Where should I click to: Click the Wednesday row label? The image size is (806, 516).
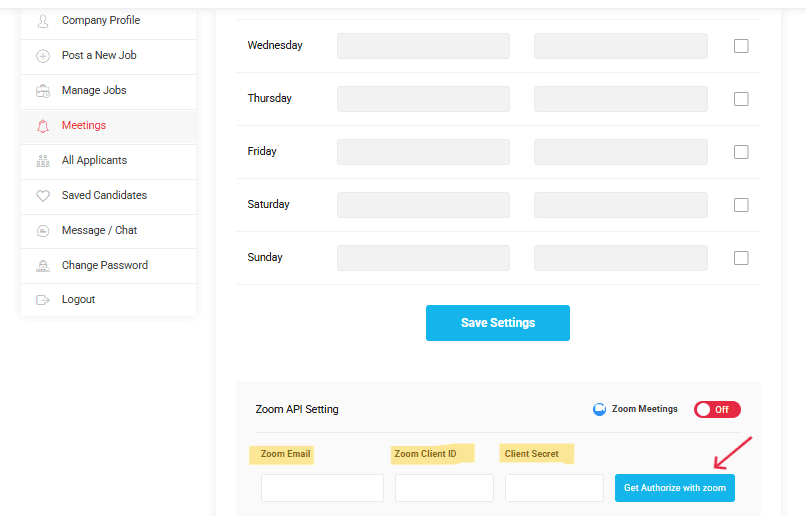coord(275,45)
